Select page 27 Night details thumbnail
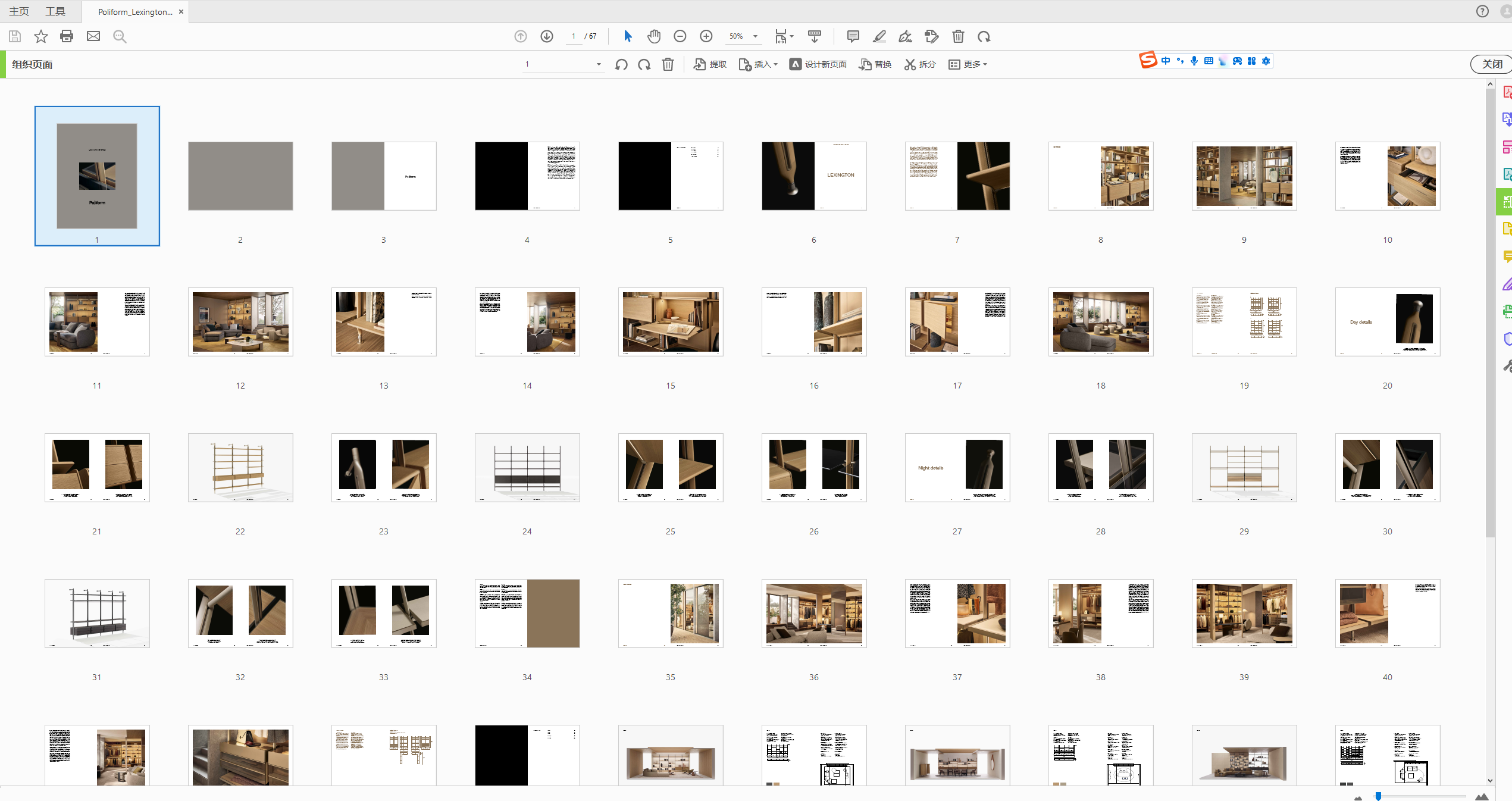Screen dimensions: 1512x801 pos(957,468)
